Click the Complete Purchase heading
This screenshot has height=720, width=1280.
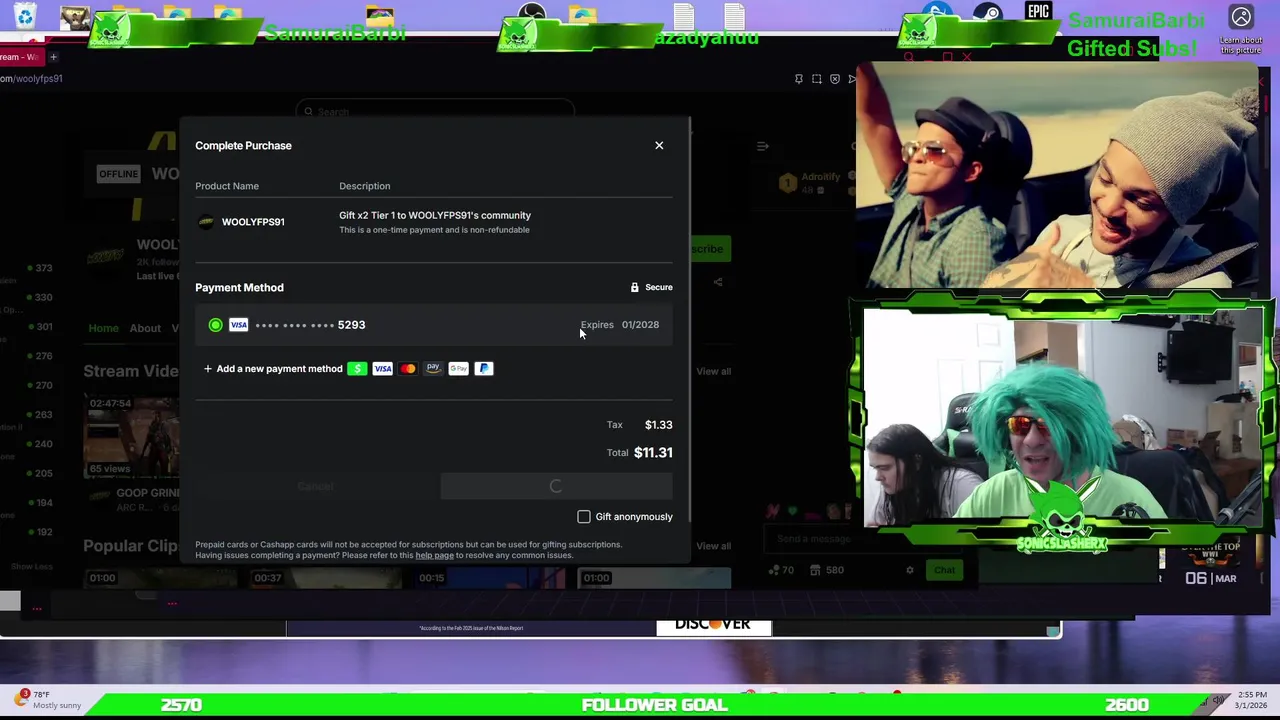pos(243,146)
